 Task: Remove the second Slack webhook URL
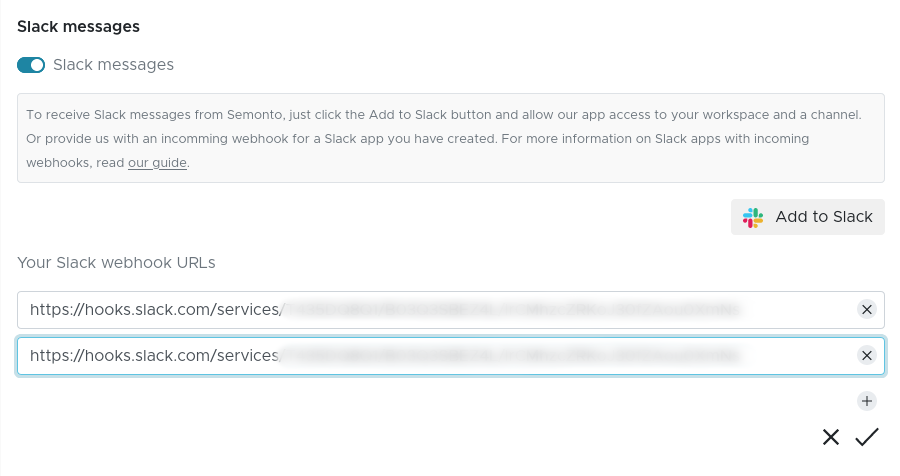[x=867, y=355]
